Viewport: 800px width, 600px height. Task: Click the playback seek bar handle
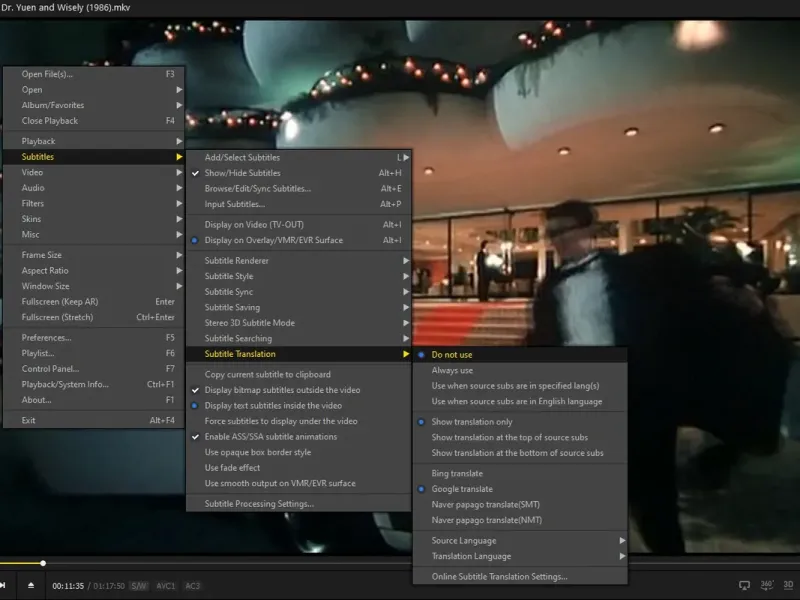tap(43, 563)
